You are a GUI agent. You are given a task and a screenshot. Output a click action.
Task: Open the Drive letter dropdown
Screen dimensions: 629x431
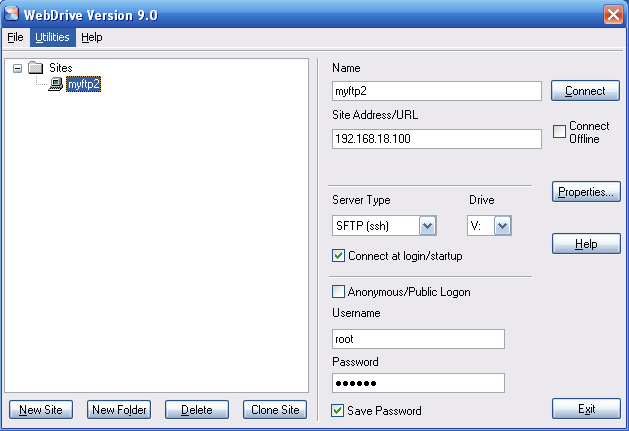[502, 226]
